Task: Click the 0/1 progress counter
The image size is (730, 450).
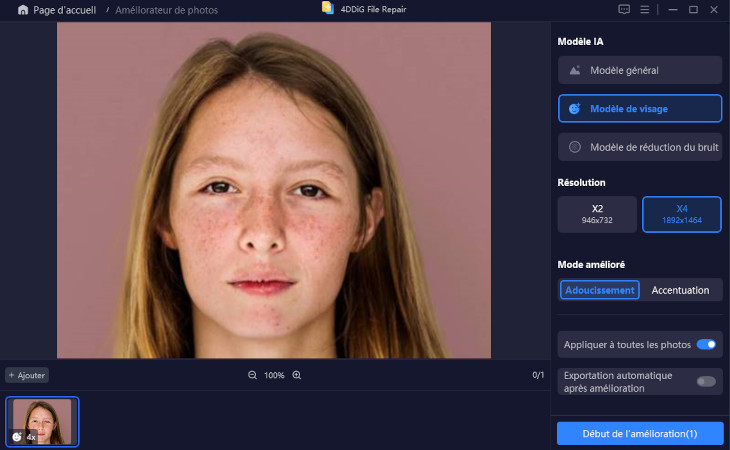Action: (538, 375)
